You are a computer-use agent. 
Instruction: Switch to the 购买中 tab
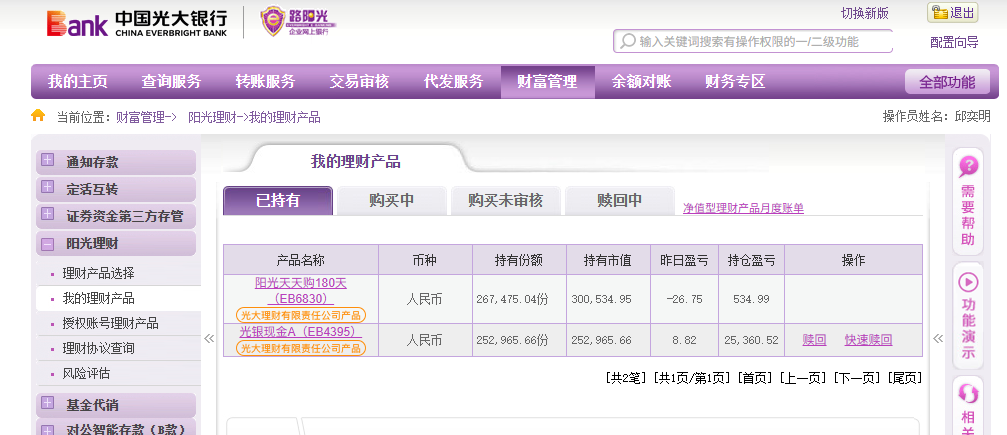click(x=391, y=200)
